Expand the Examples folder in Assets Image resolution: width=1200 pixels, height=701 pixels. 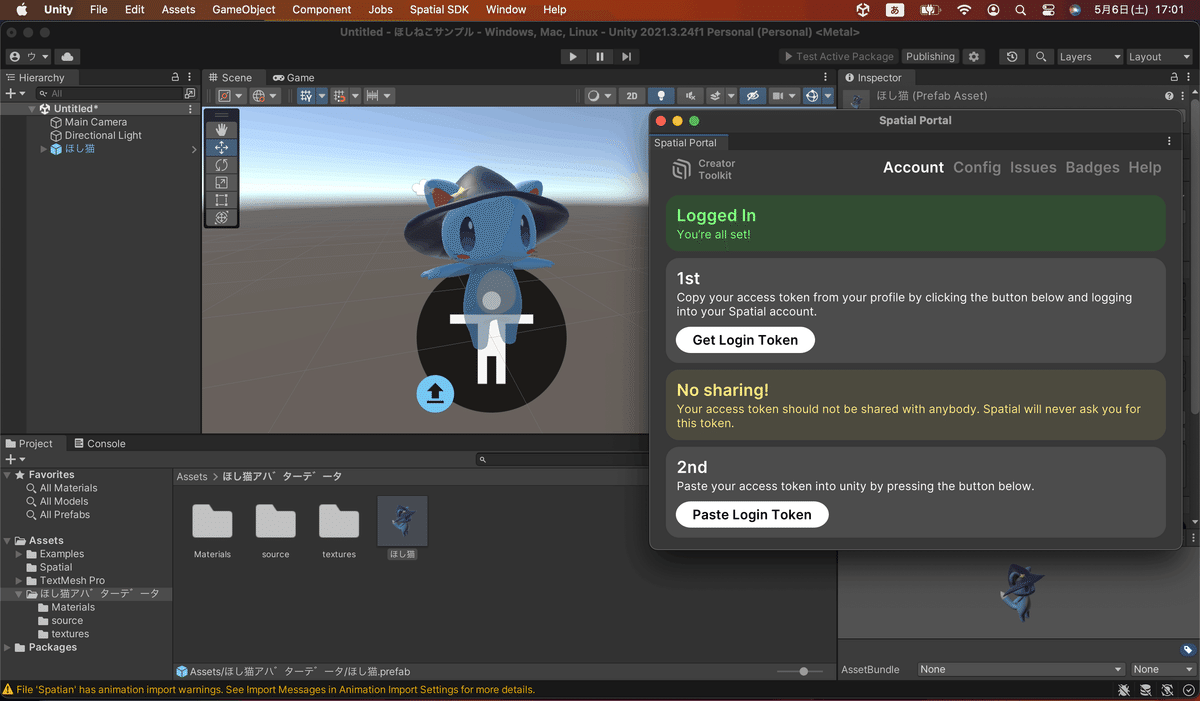click(18, 554)
